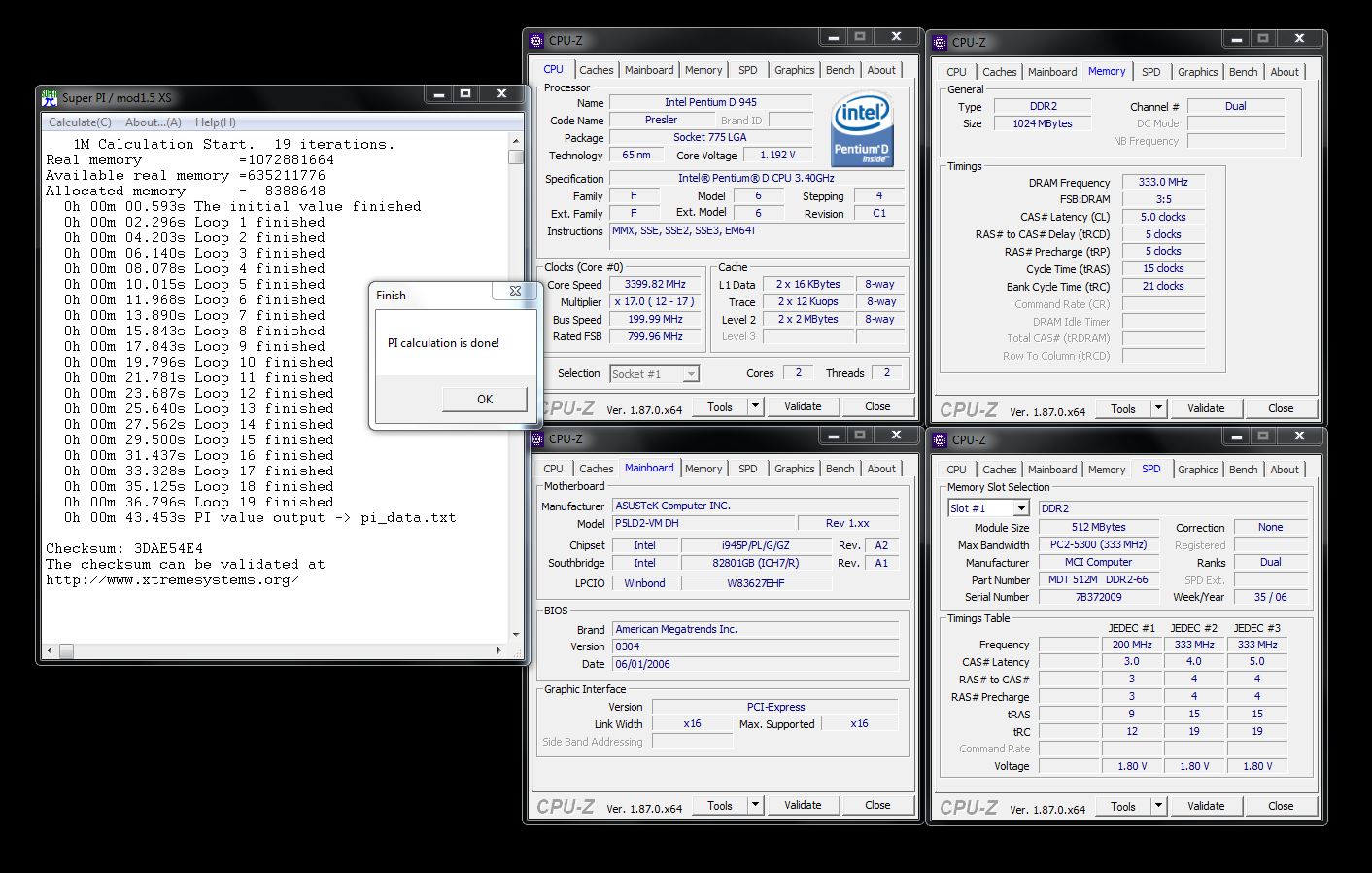Click Validate button in SPD window
Image resolution: width=1372 pixels, height=873 pixels.
1206,806
